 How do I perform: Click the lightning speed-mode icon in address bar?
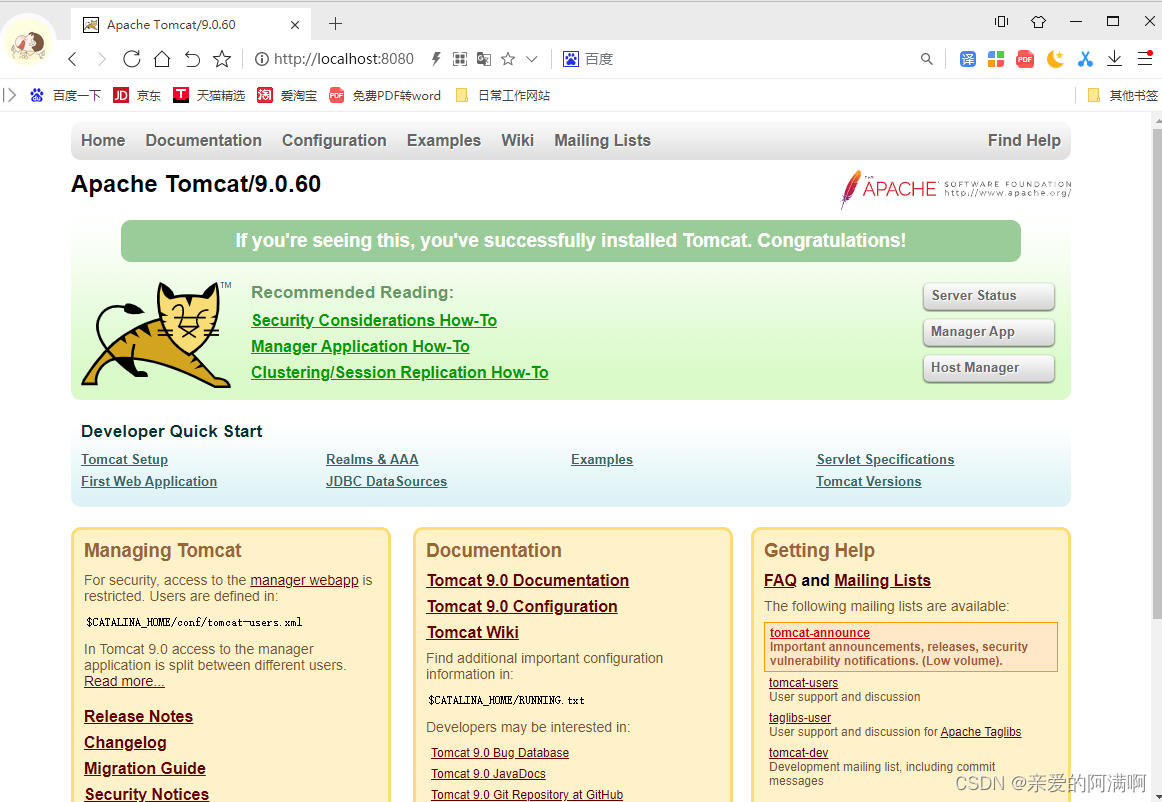point(436,59)
